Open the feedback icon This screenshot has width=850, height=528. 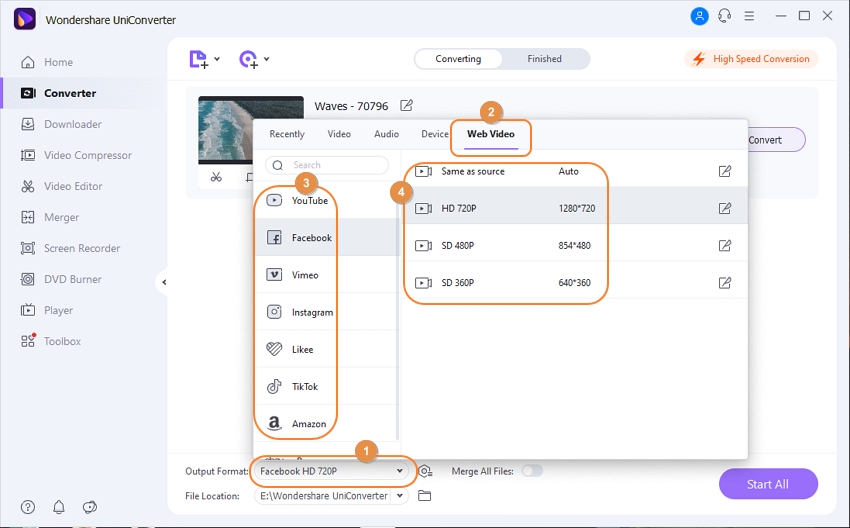[89, 507]
